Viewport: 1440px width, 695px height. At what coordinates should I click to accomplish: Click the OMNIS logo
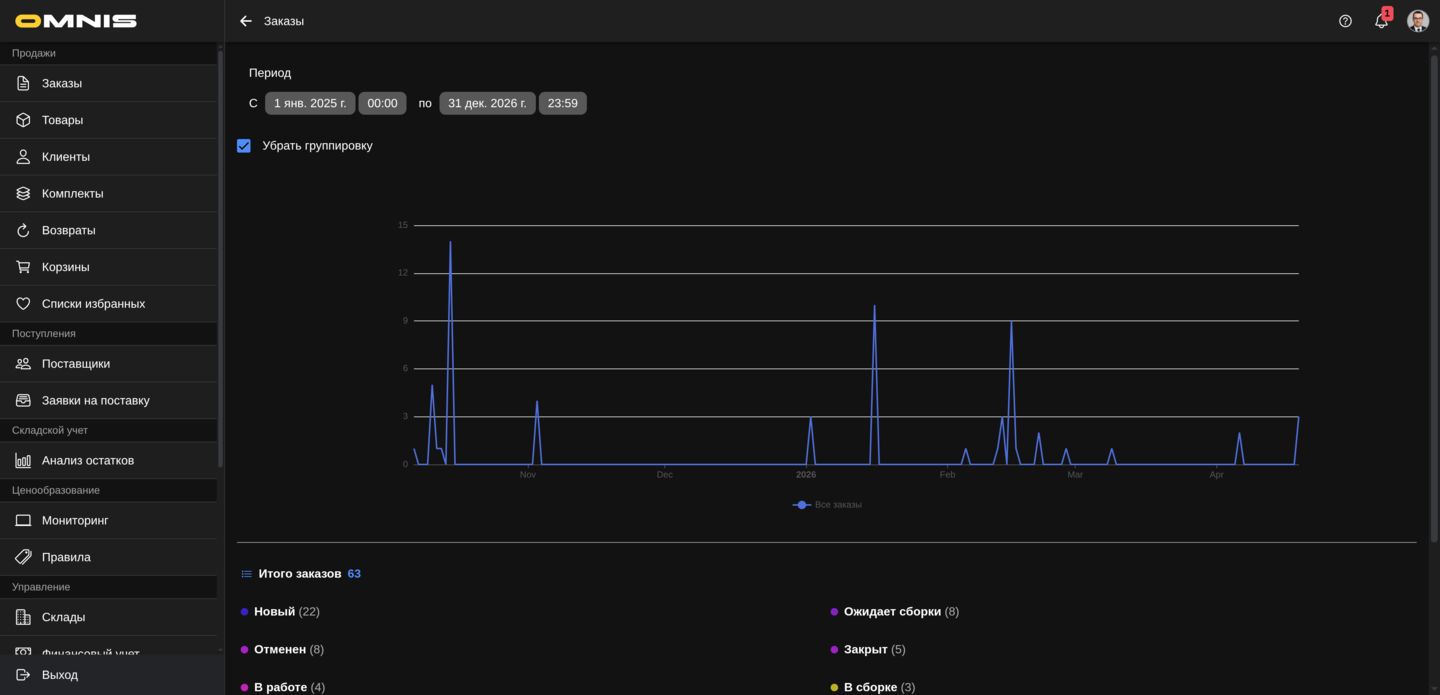[76, 21]
